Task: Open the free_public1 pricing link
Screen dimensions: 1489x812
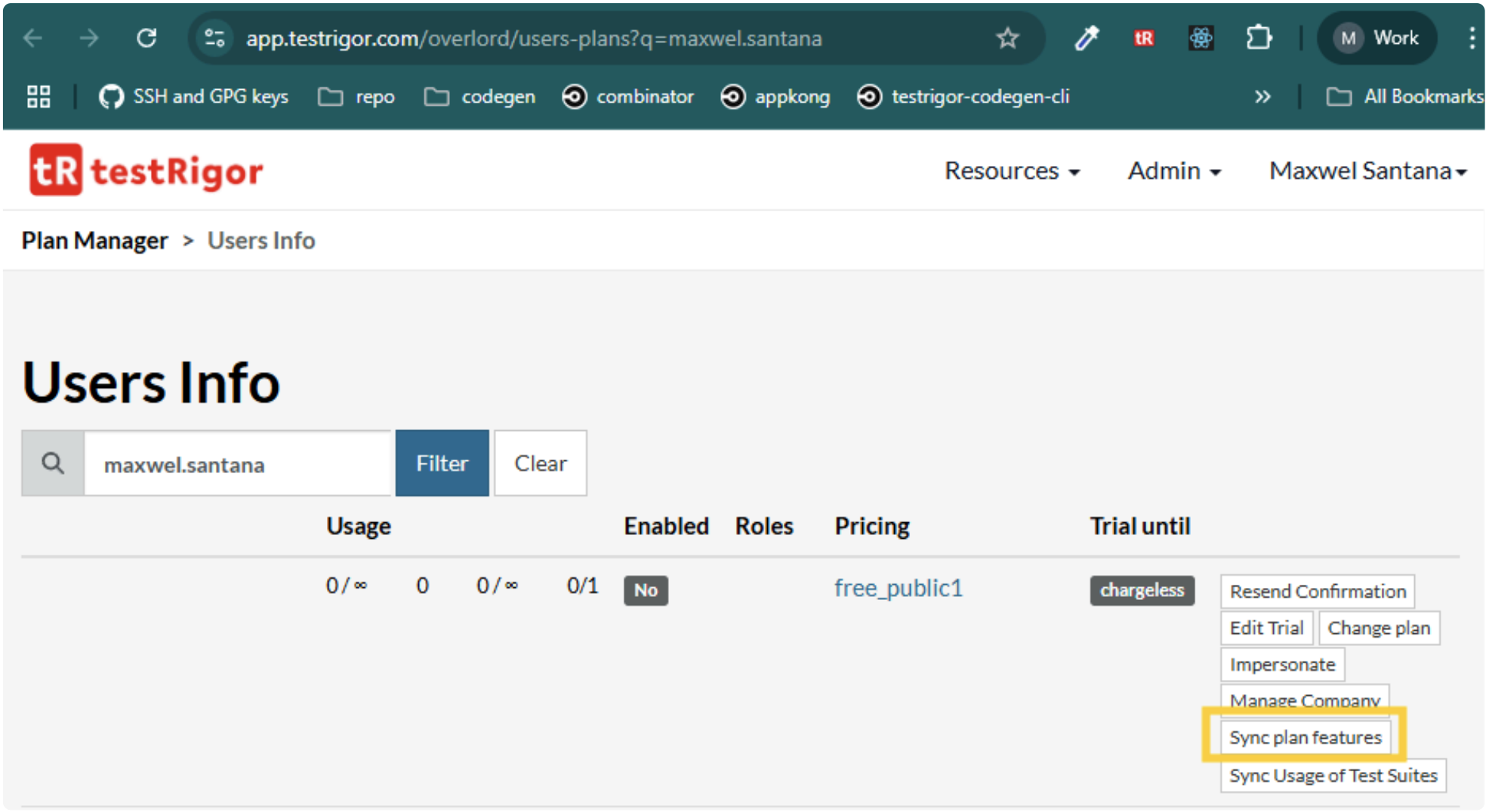Action: (899, 588)
